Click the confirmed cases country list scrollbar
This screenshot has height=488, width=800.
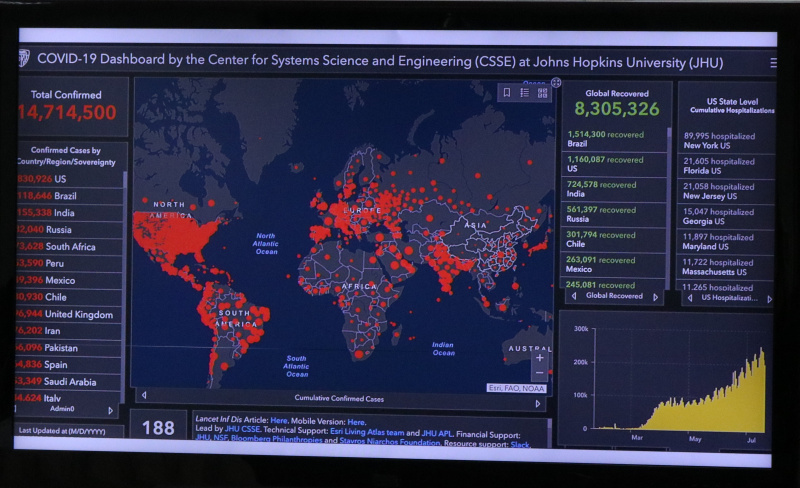125,286
